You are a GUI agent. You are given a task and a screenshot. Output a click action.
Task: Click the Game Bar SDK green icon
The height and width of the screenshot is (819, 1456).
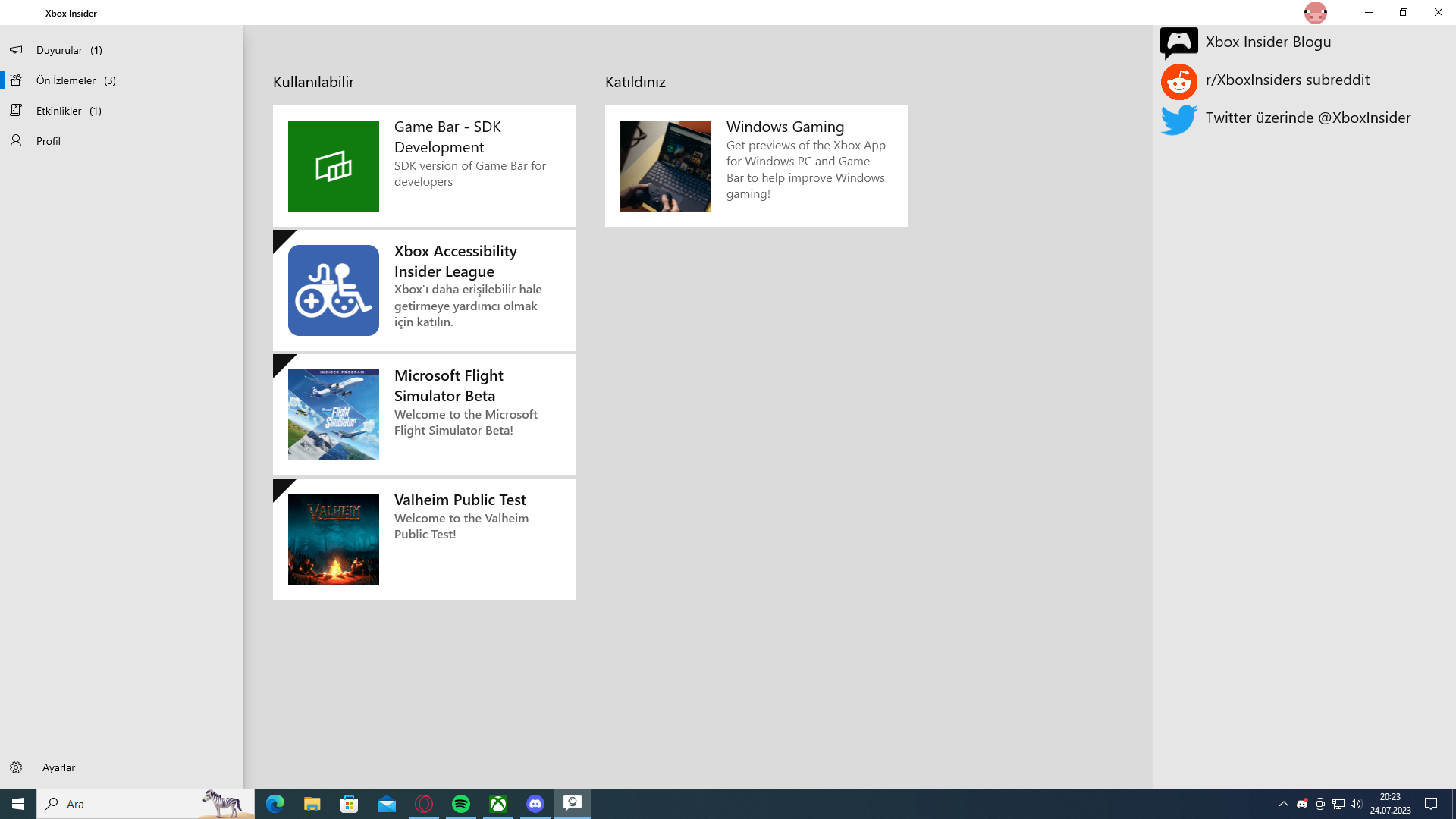coord(334,166)
